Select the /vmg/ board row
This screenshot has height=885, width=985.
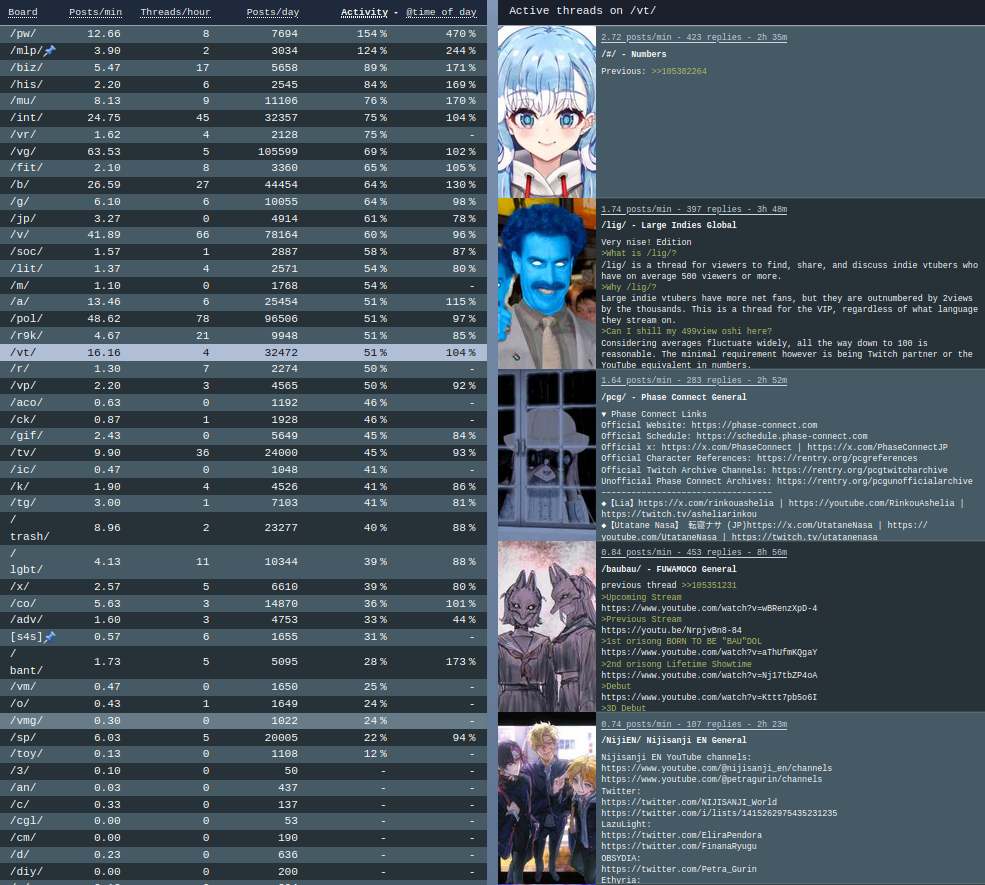(x=243, y=721)
